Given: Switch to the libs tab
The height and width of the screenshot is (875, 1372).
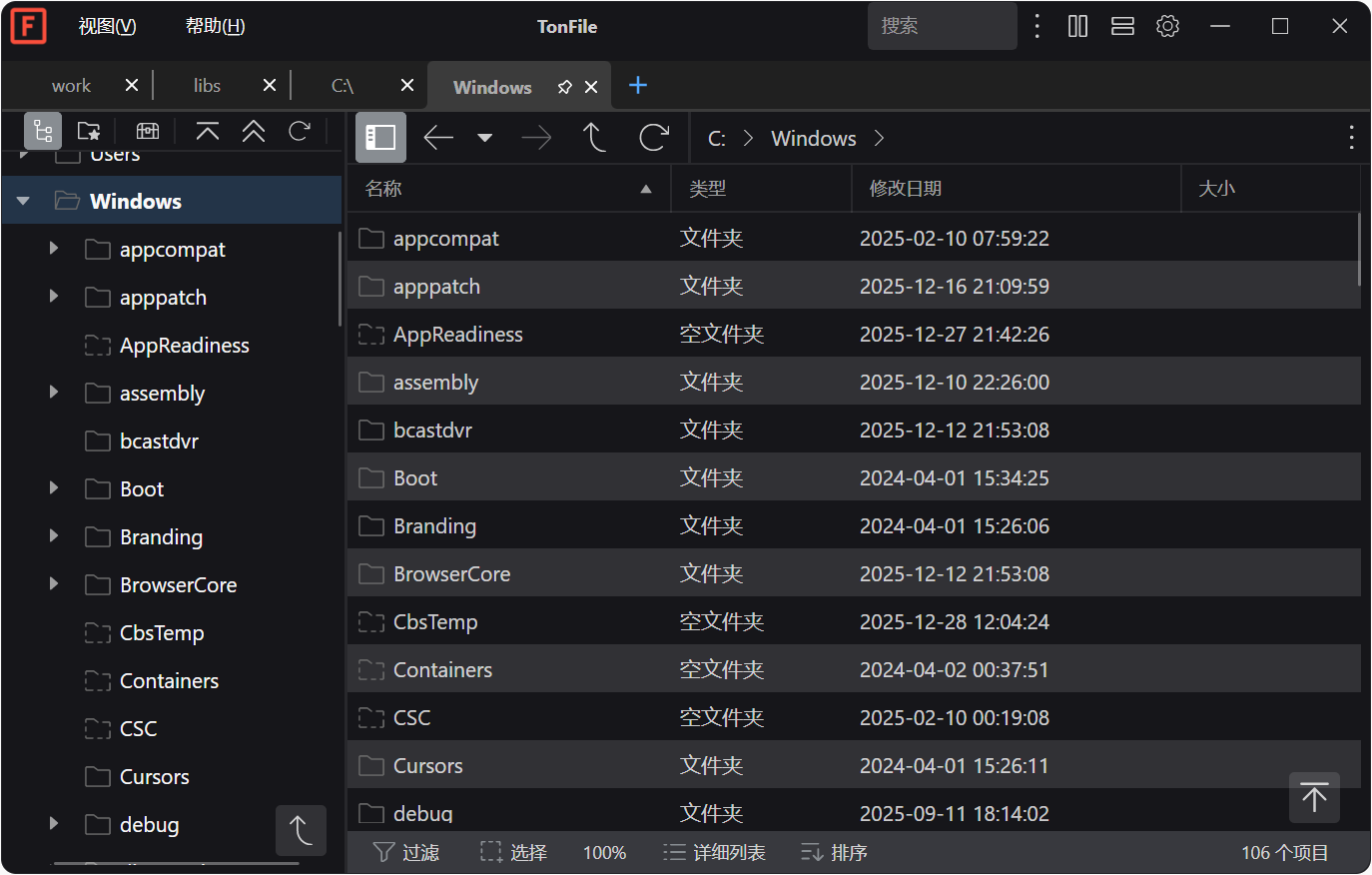Looking at the screenshot, I should coord(207,87).
